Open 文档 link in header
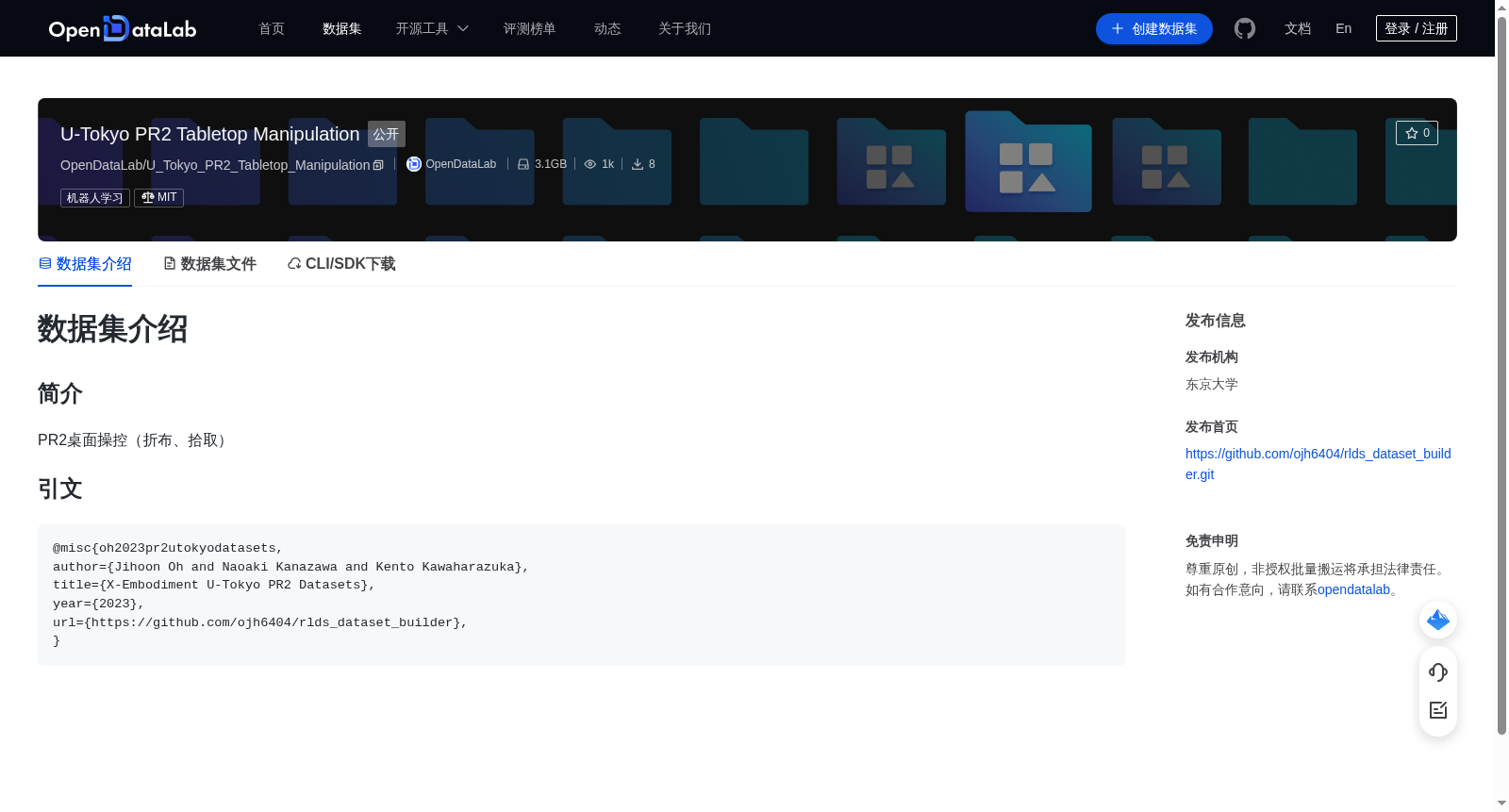 tap(1298, 29)
